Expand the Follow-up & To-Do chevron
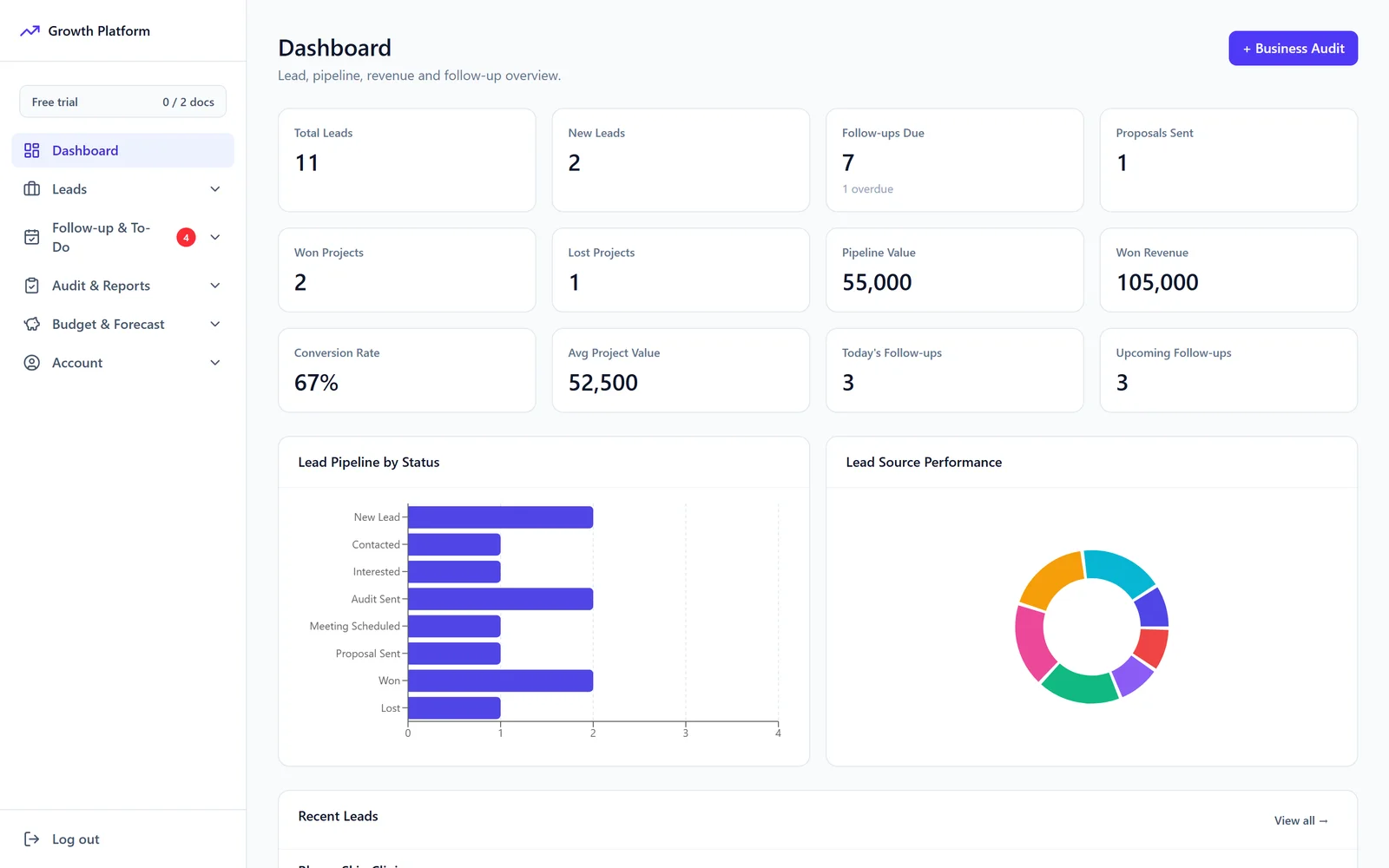 [215, 237]
